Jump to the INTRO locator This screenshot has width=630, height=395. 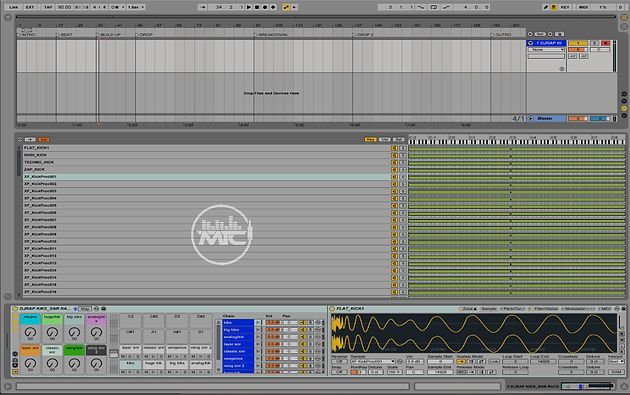(27, 35)
